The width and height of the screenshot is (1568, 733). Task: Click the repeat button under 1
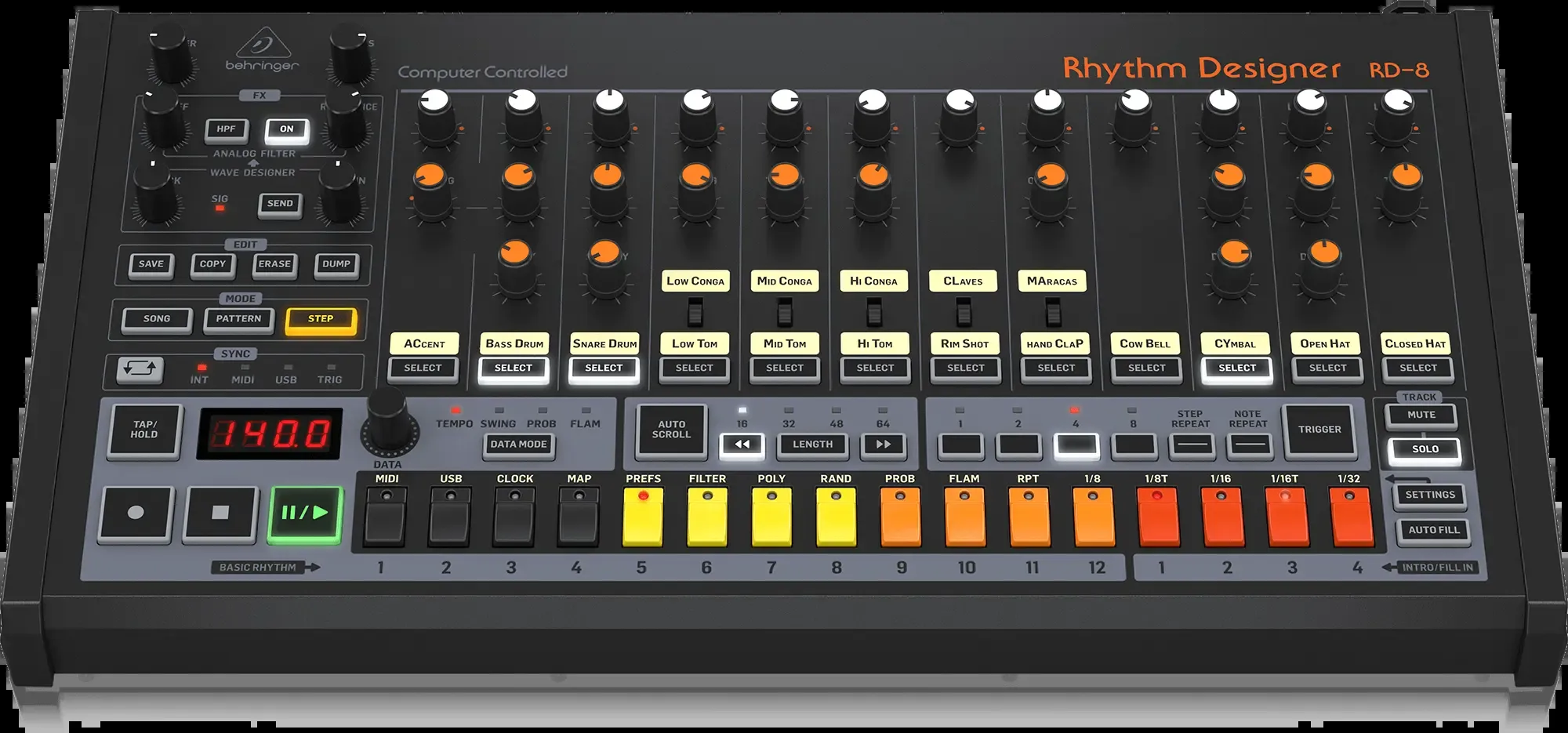tap(961, 445)
